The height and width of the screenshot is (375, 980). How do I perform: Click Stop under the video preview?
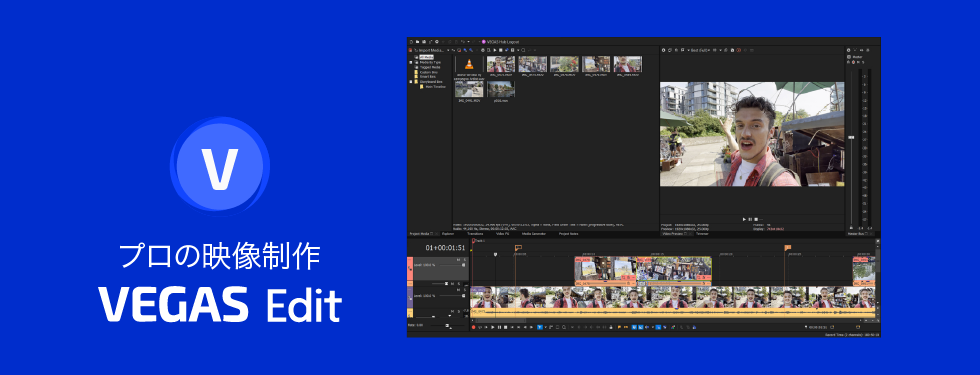coord(756,219)
